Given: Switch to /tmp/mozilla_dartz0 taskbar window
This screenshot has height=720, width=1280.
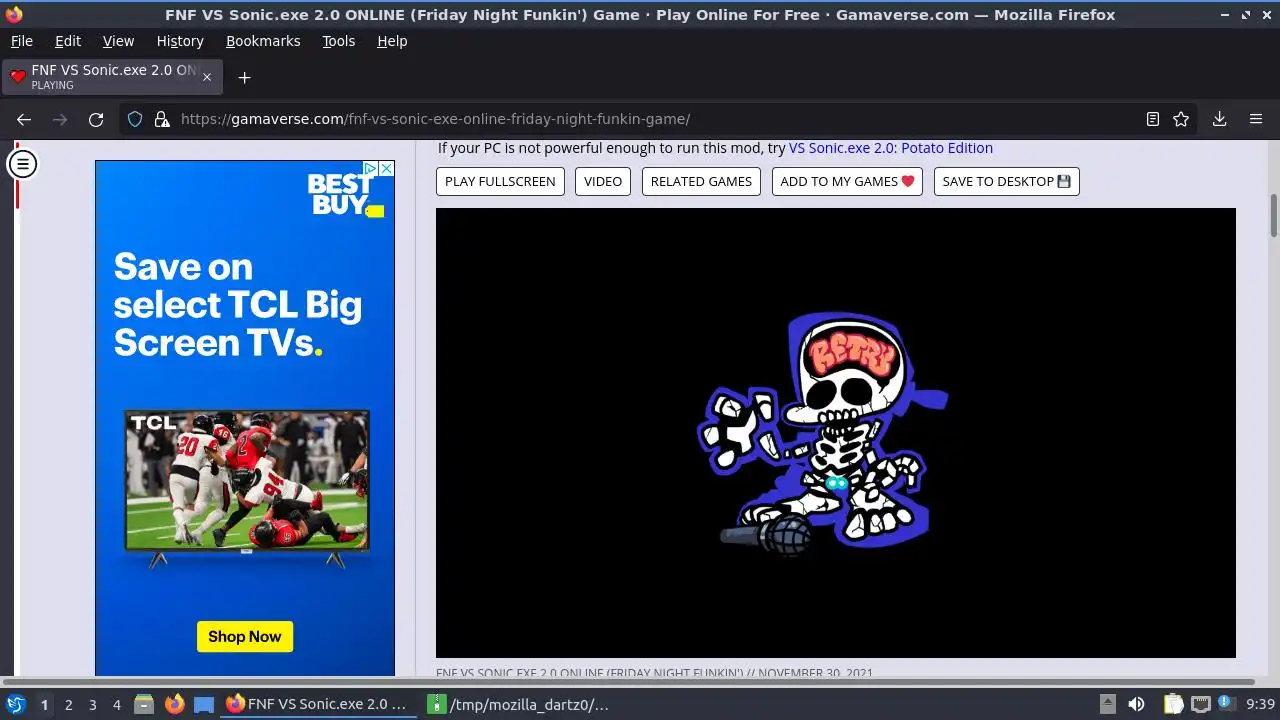Looking at the screenshot, I should pos(520,704).
